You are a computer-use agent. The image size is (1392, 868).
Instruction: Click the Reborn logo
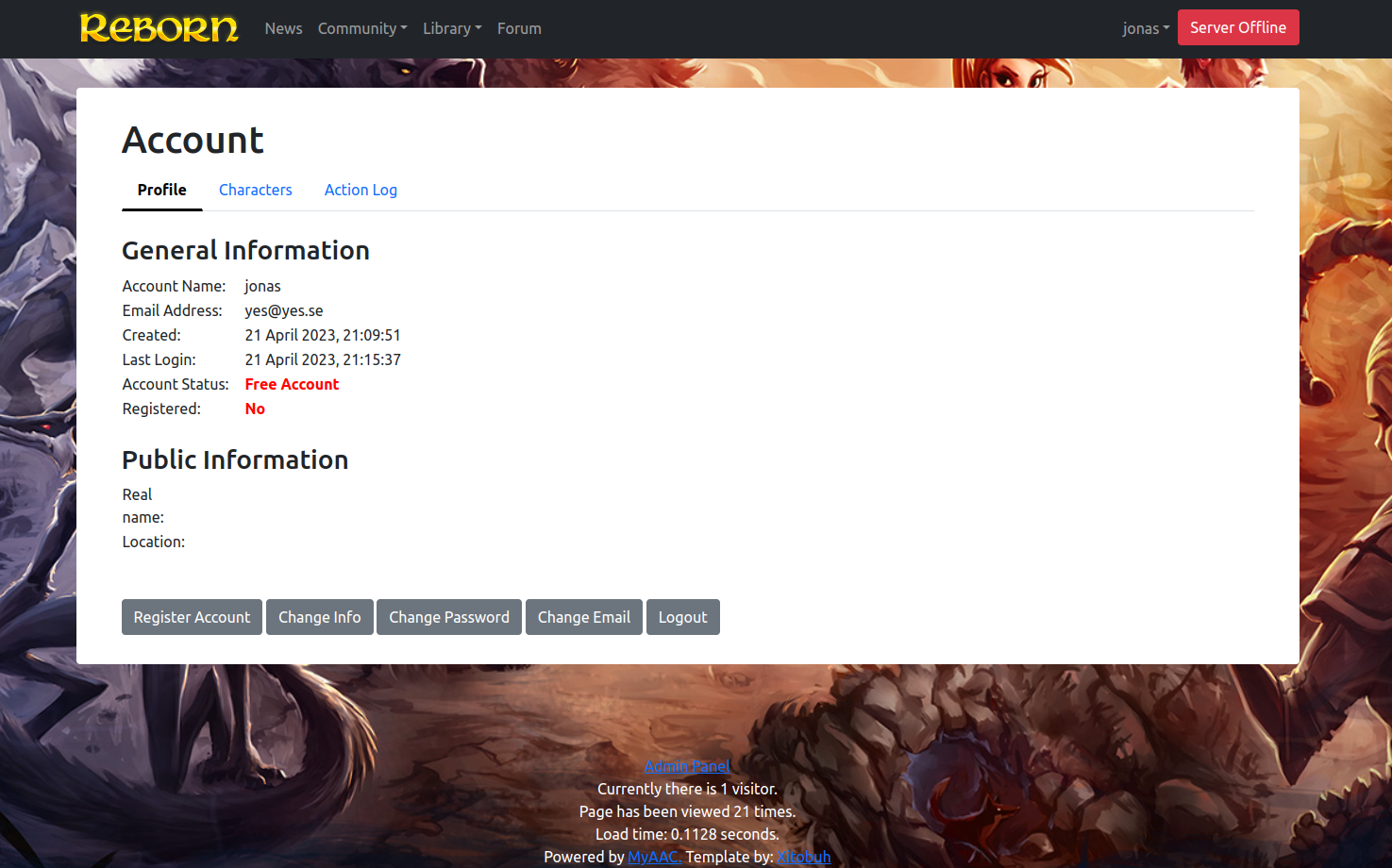(x=159, y=27)
